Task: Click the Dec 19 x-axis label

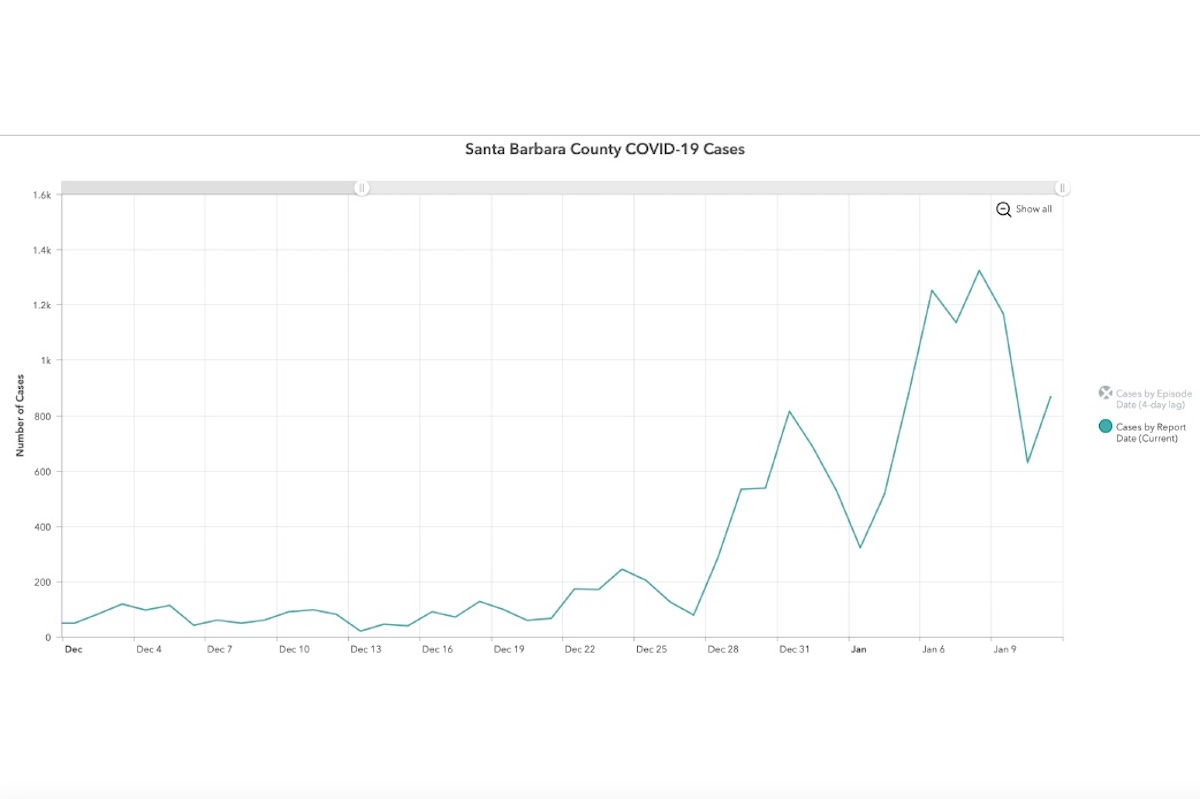Action: (x=509, y=649)
